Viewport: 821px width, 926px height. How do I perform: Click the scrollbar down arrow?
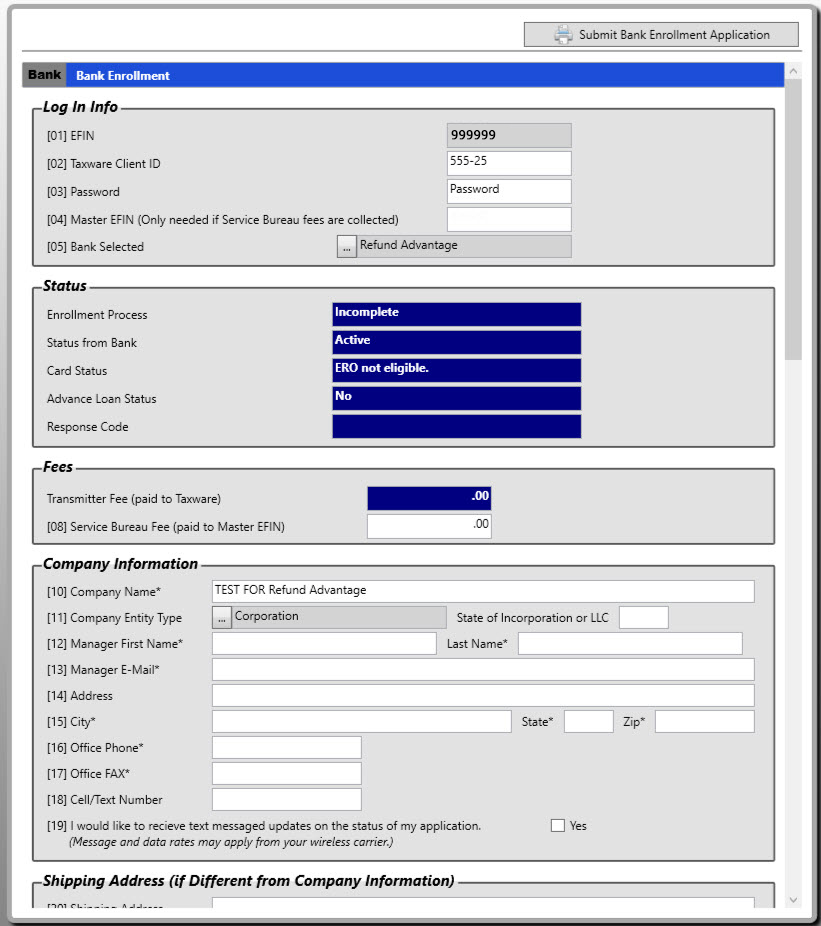(793, 900)
